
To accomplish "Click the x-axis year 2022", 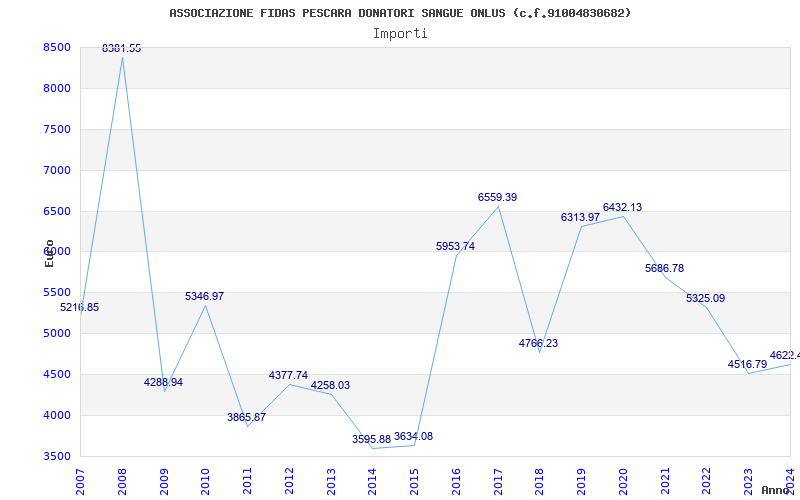I will pos(707,482).
